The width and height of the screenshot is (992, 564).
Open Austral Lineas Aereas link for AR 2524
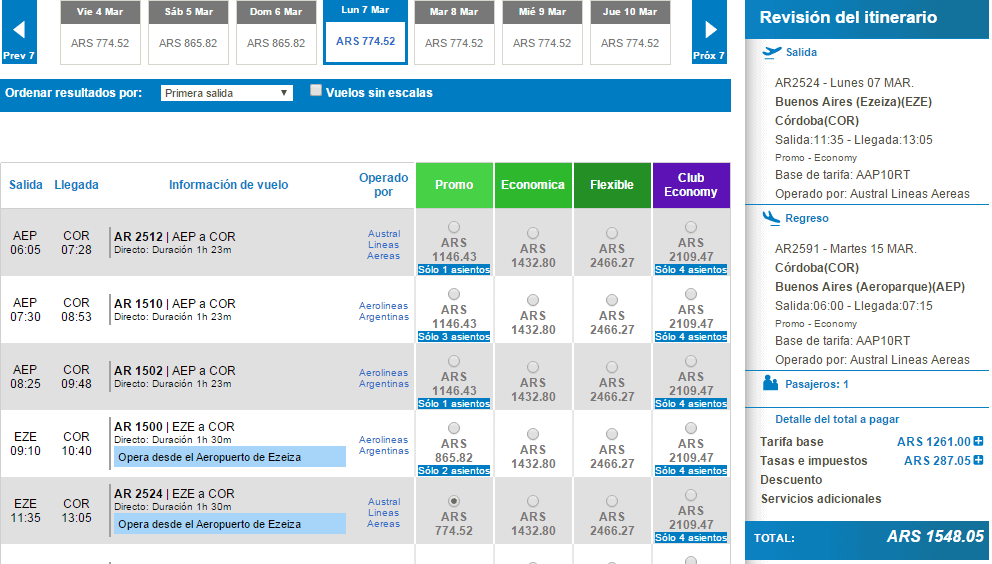(383, 513)
